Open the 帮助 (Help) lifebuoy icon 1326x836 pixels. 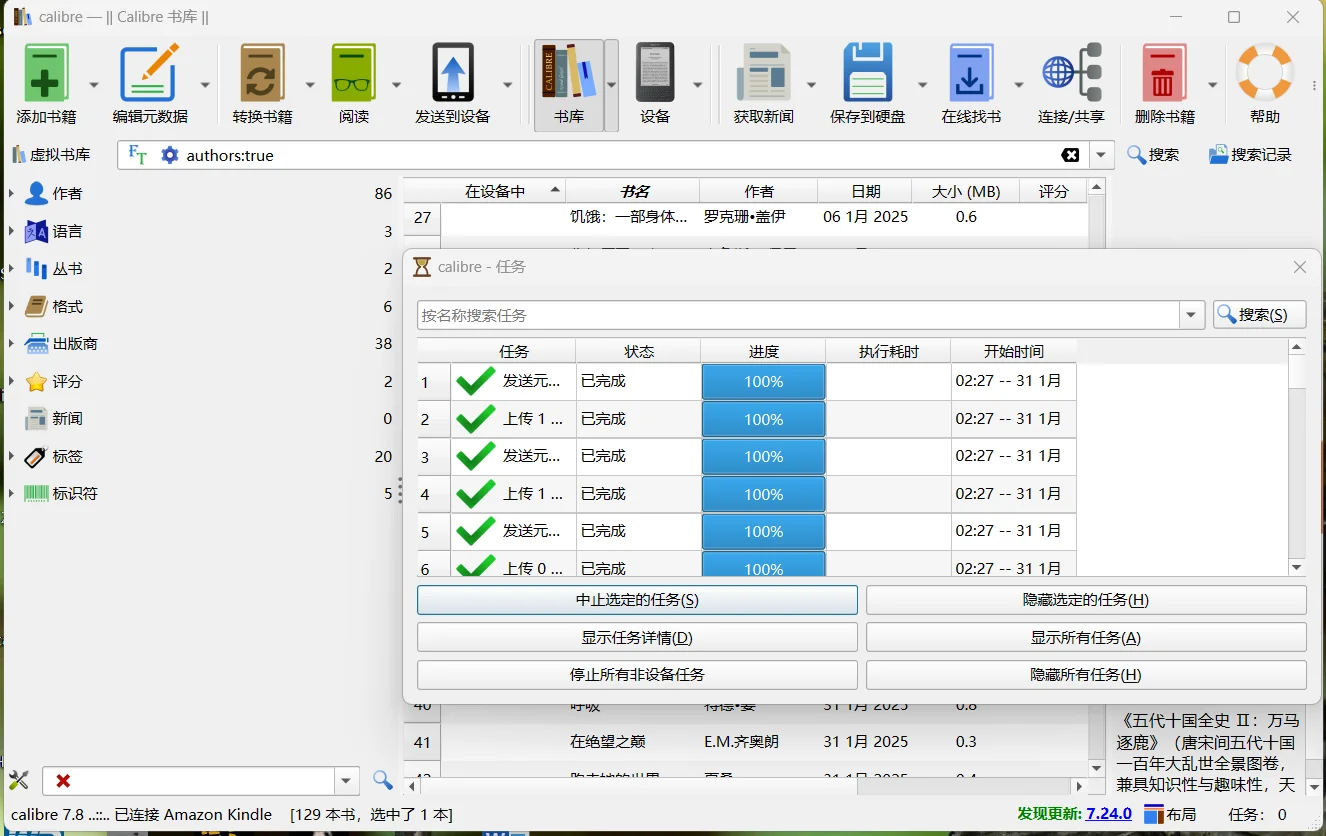[1265, 73]
